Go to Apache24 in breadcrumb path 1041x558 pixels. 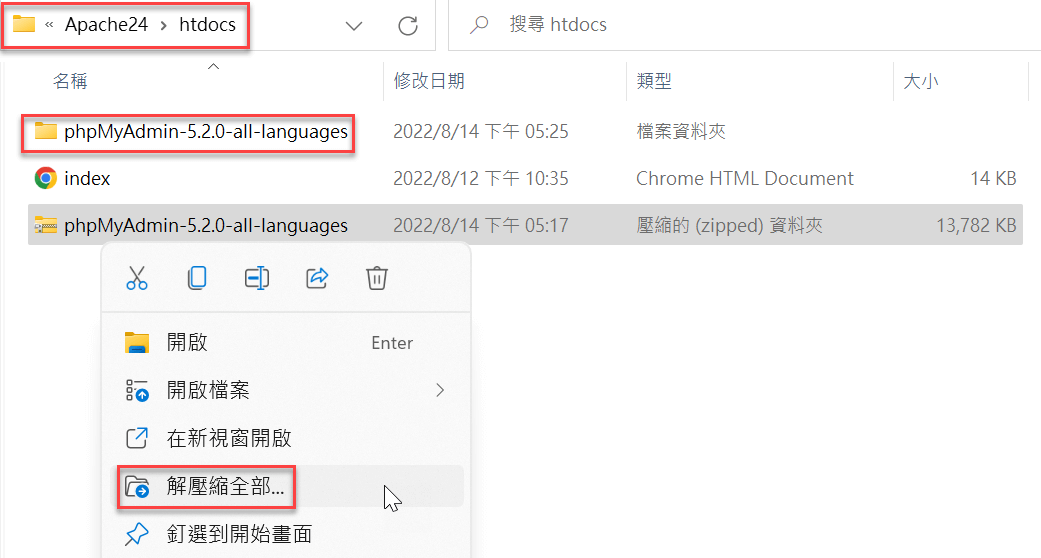coord(106,25)
